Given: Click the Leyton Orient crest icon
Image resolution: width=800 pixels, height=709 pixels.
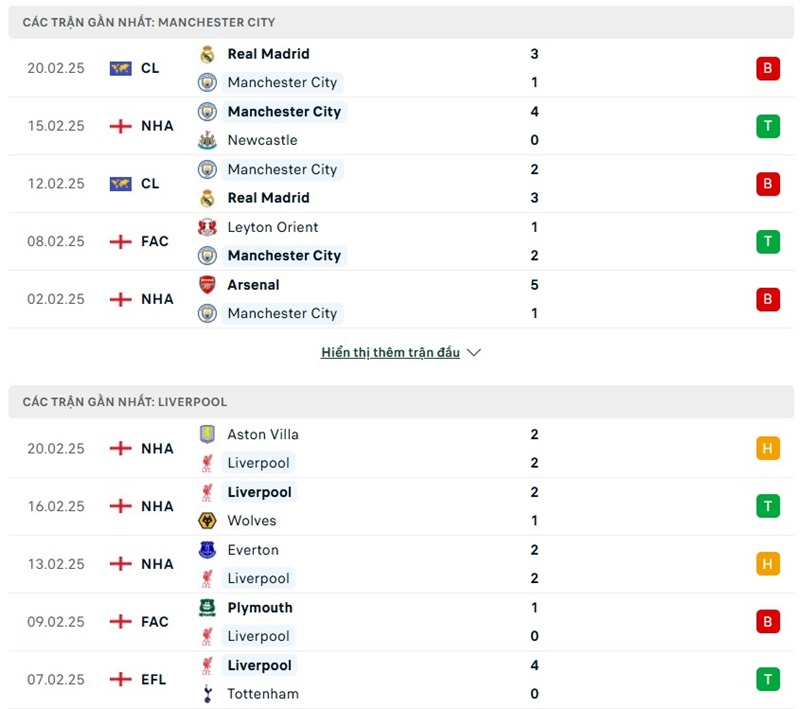Looking at the screenshot, I should click(x=207, y=227).
